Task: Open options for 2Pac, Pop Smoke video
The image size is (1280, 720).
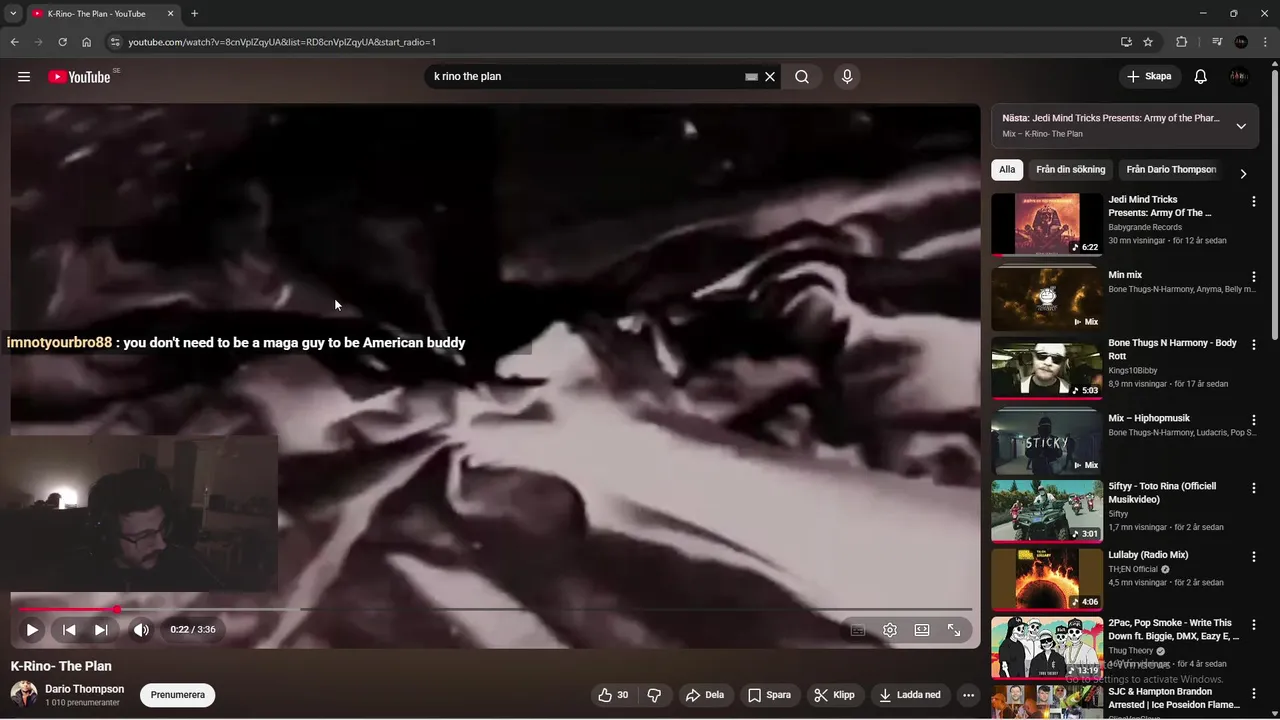Action: (x=1254, y=625)
